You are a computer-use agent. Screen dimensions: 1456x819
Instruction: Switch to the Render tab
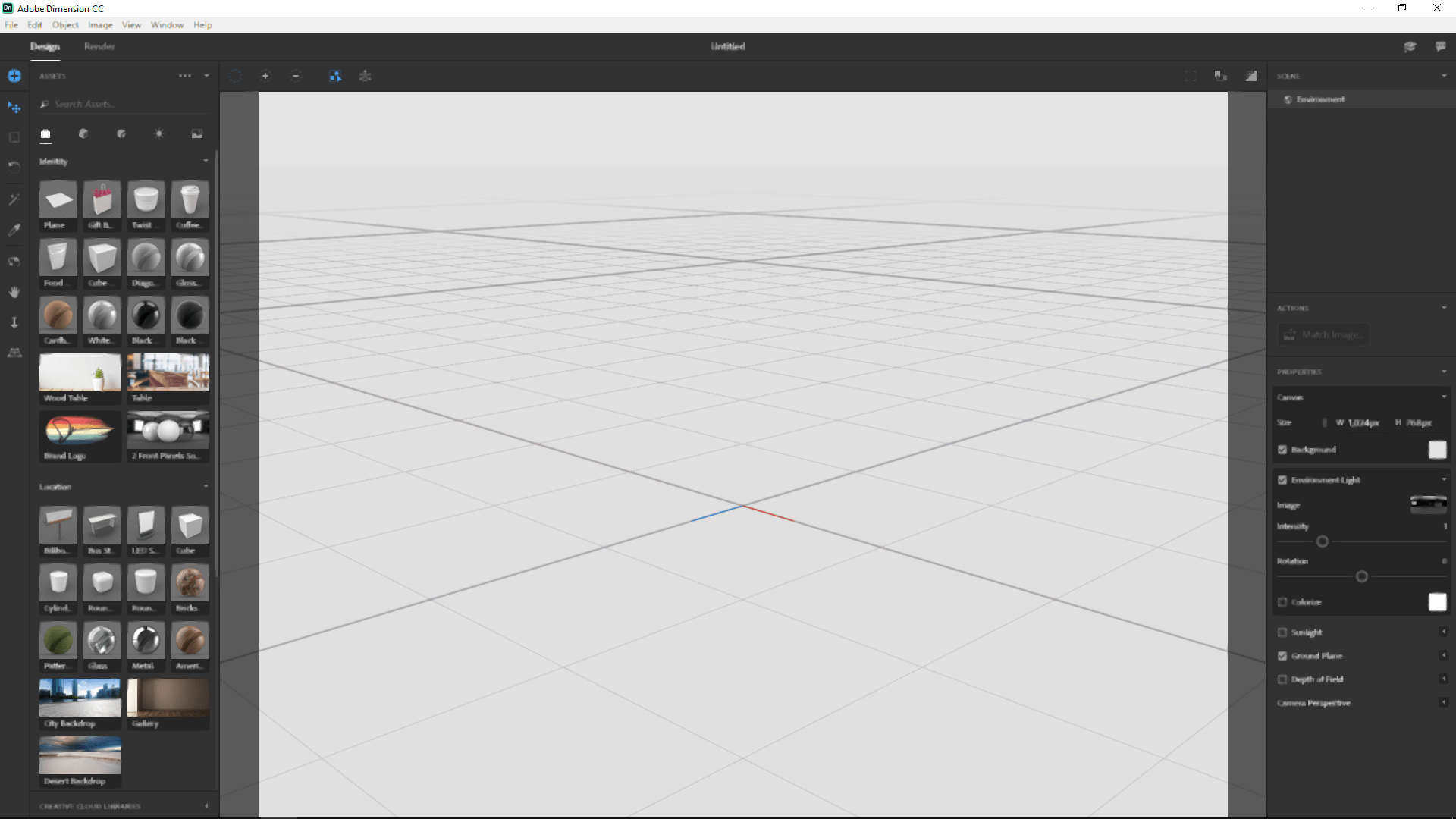99,46
